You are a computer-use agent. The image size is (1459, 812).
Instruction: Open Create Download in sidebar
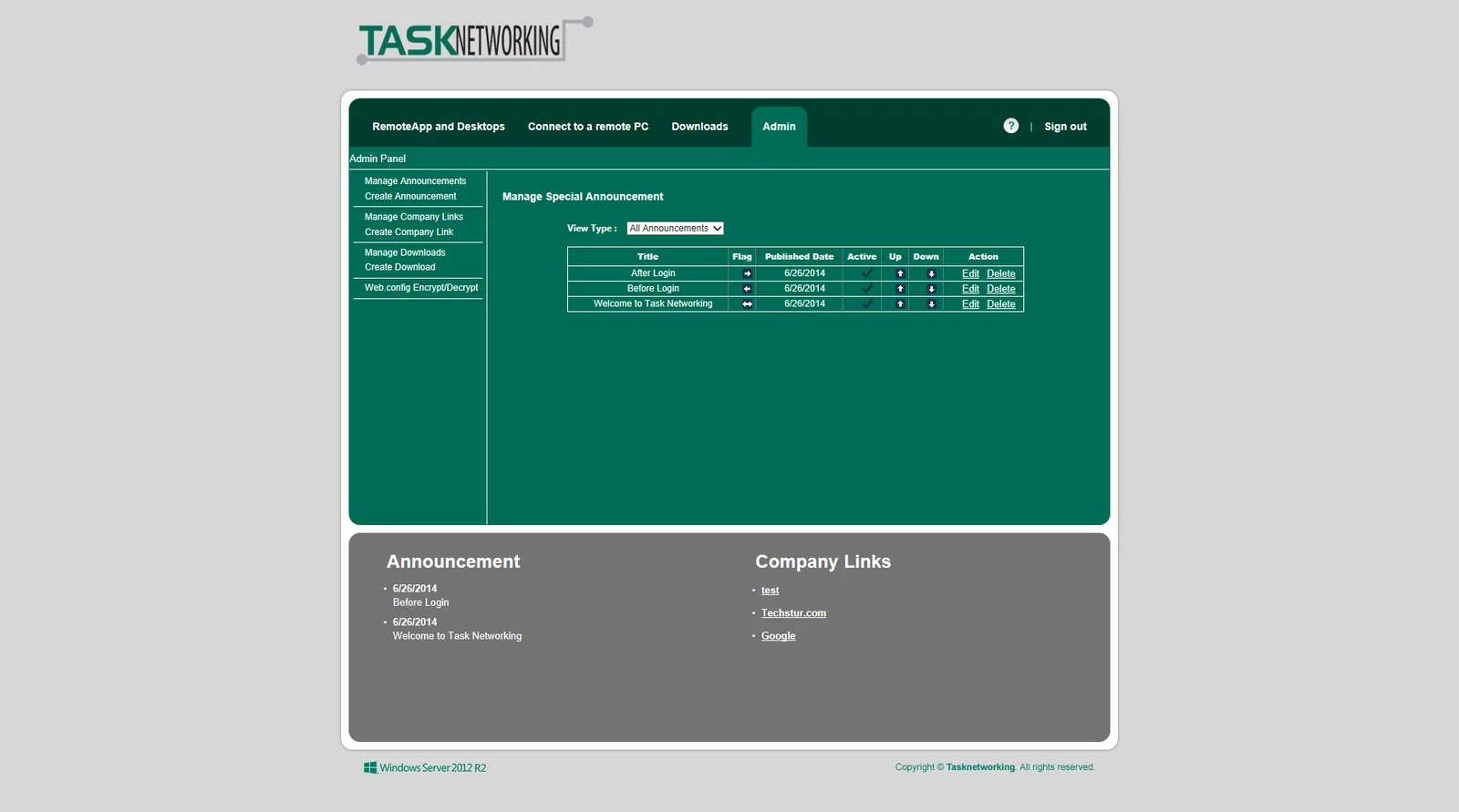click(400, 267)
